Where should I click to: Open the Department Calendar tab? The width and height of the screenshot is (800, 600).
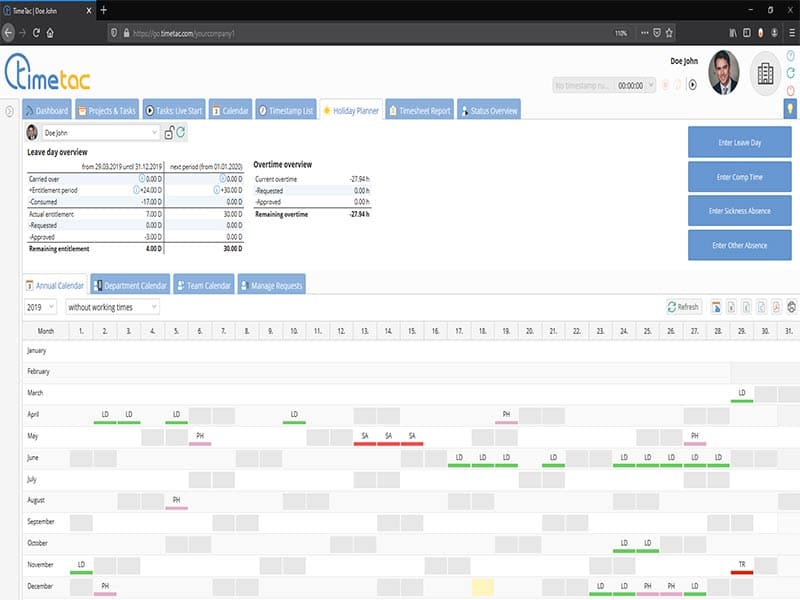(130, 286)
